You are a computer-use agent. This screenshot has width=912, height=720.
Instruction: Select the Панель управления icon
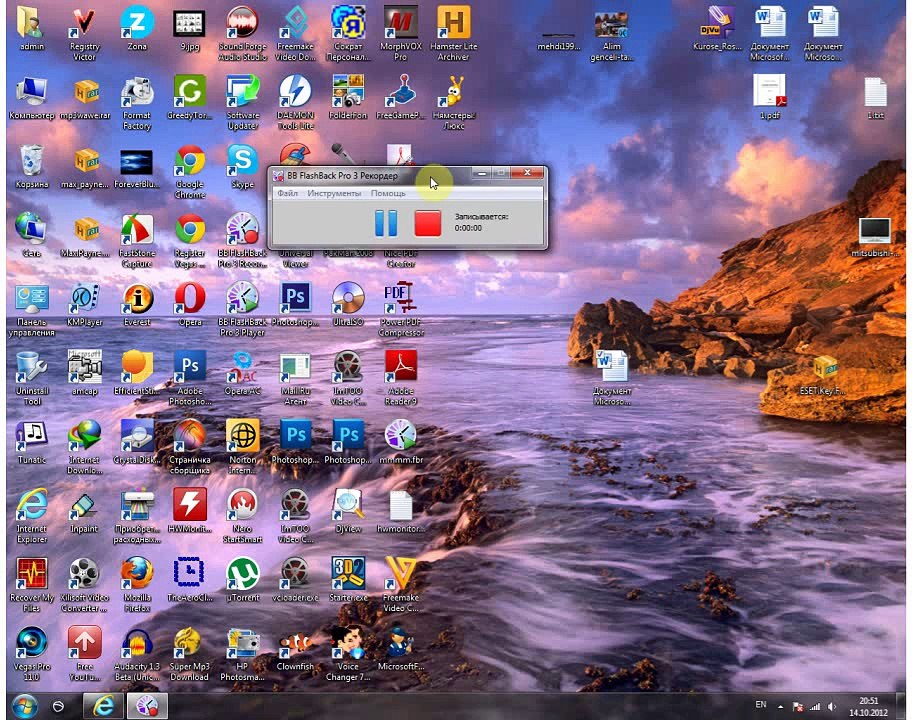pyautogui.click(x=31, y=309)
